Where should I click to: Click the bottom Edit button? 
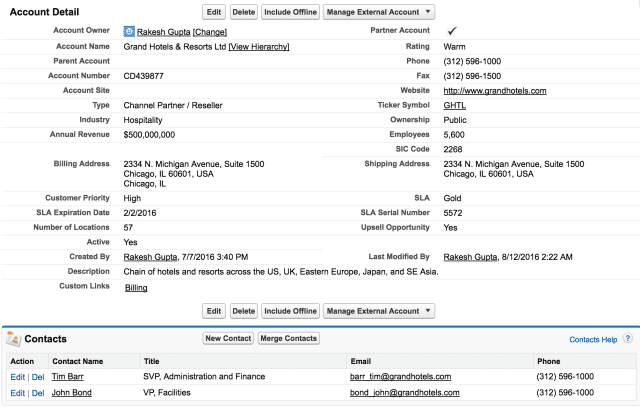coord(213,311)
